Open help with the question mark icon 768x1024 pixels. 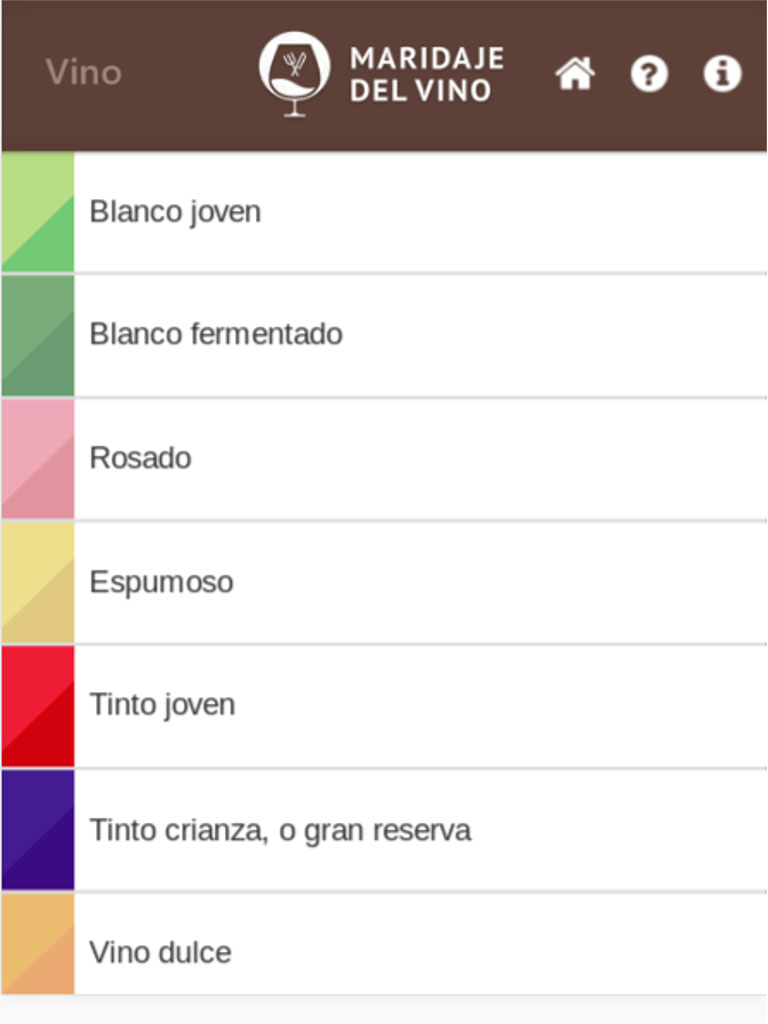(649, 73)
